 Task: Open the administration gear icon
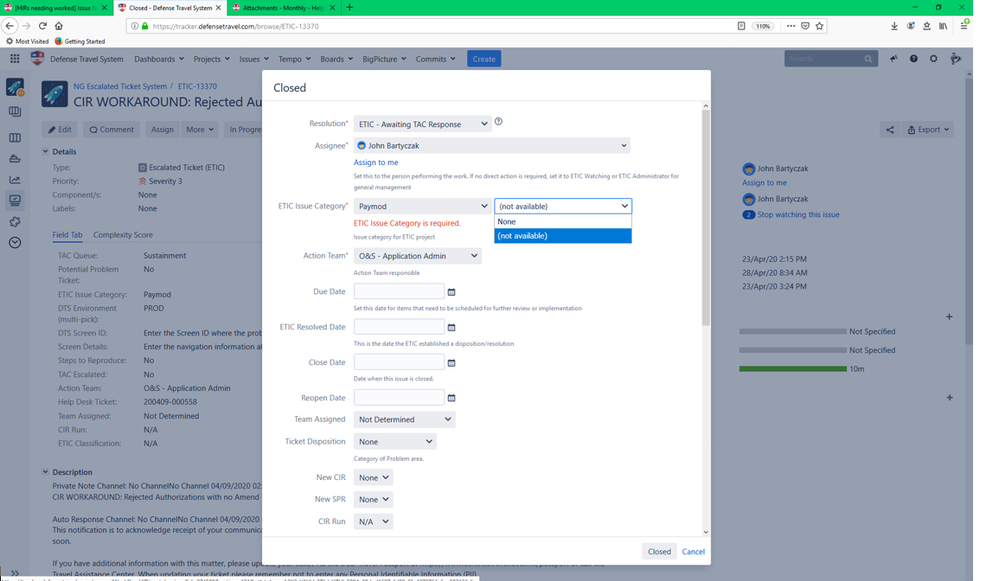[933, 59]
